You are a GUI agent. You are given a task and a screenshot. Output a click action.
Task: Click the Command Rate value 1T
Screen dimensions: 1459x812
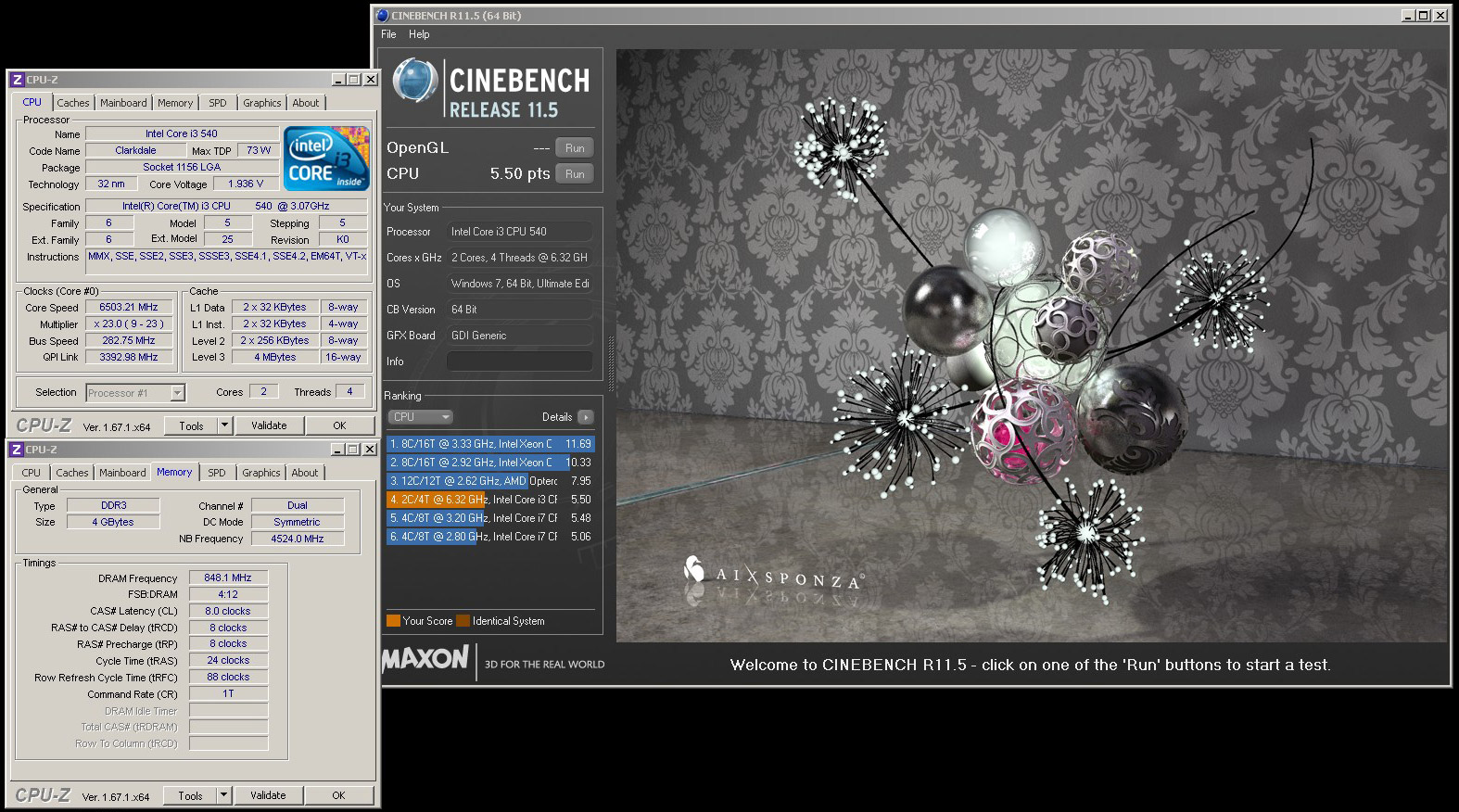(x=228, y=694)
